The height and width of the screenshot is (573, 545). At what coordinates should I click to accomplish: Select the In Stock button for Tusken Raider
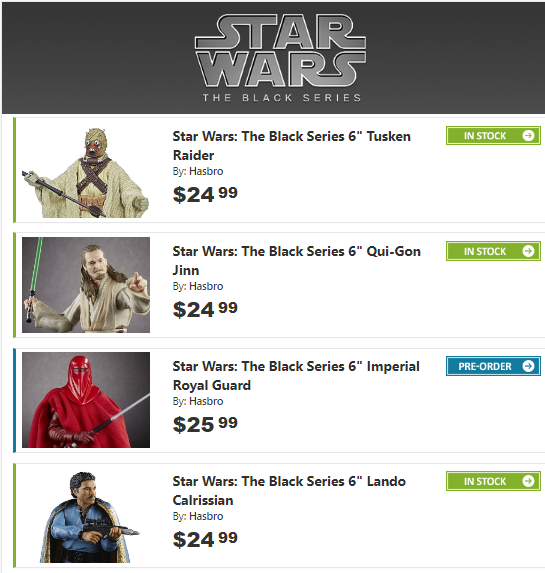(493, 136)
